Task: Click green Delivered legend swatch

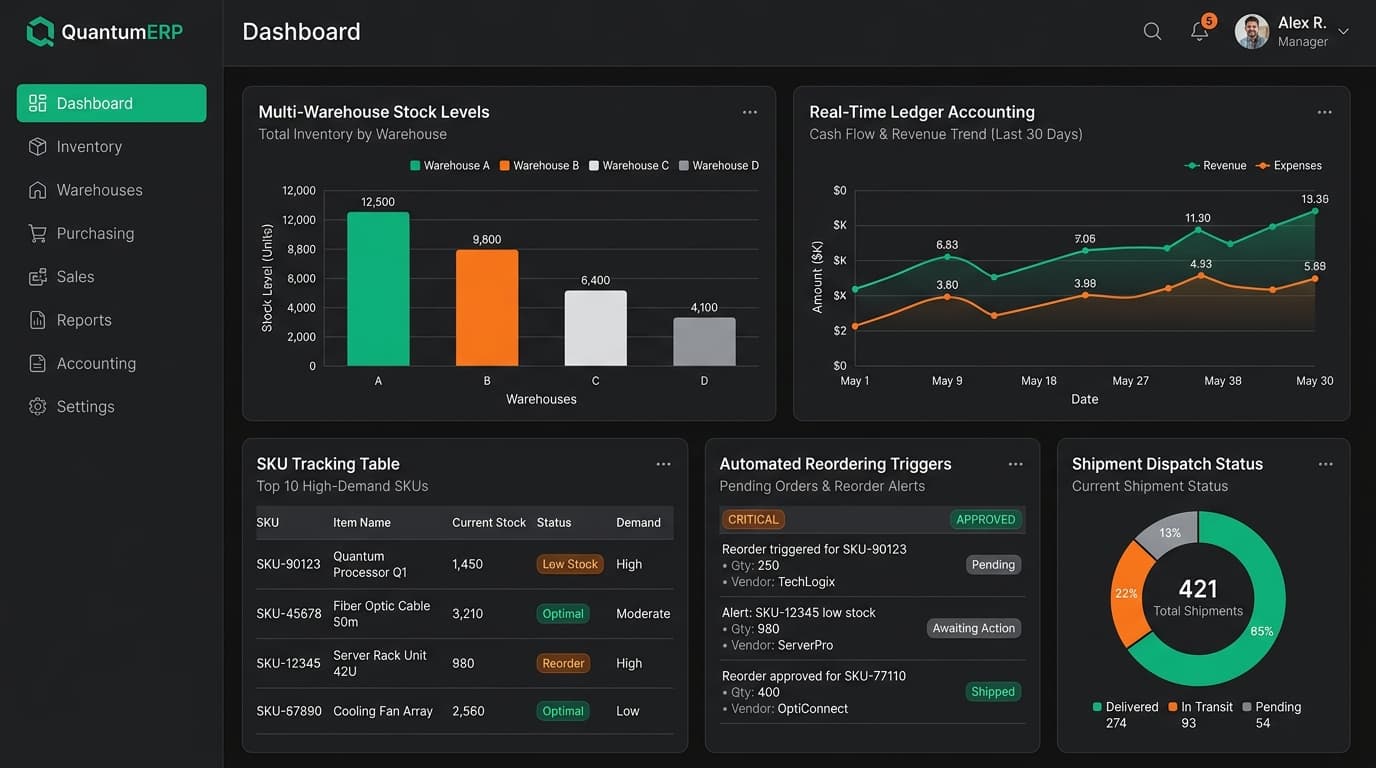Action: (1097, 707)
